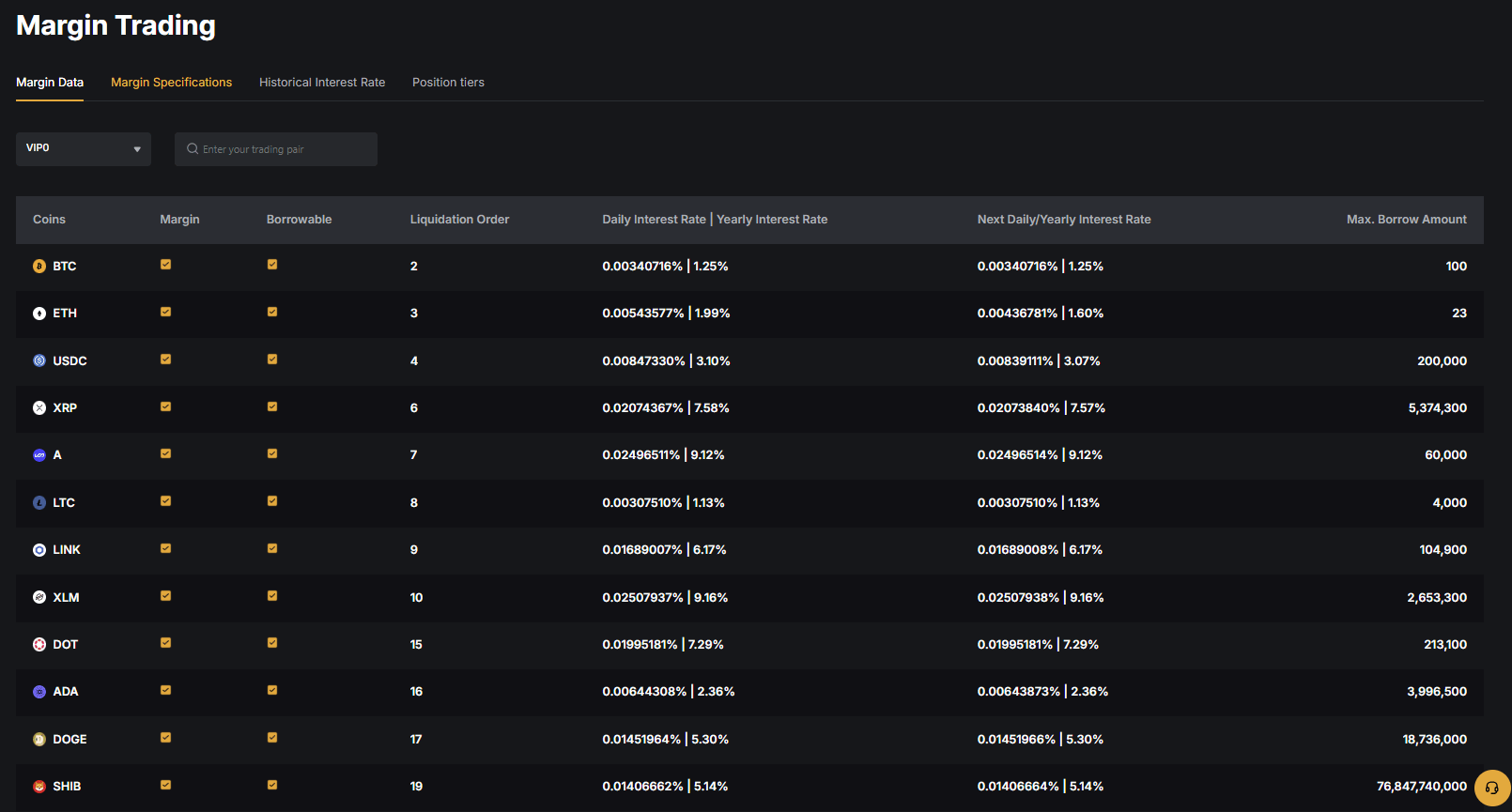
Task: Switch to Margin Specifications tab
Action: (x=171, y=83)
